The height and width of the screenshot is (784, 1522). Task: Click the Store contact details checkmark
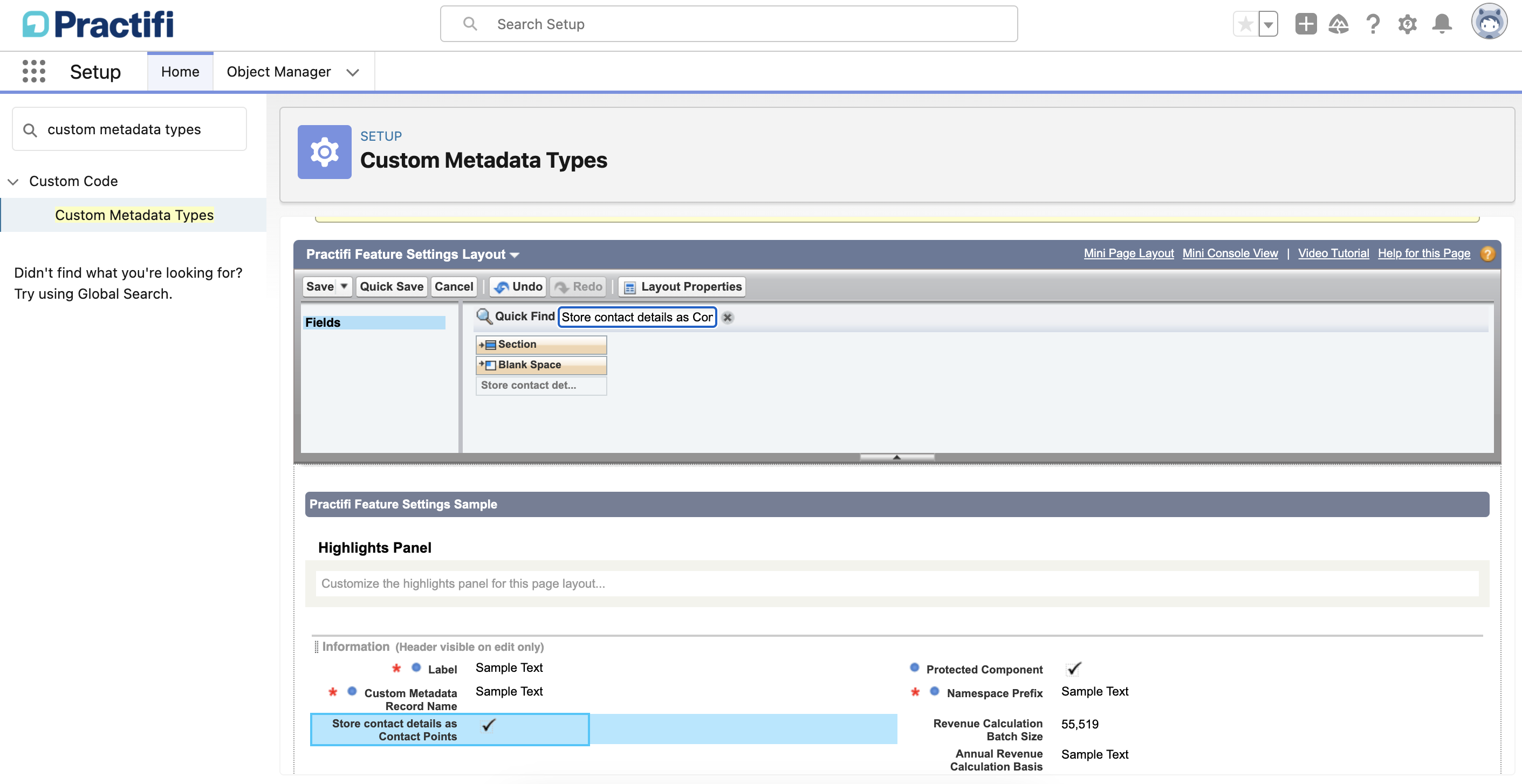[x=488, y=725]
